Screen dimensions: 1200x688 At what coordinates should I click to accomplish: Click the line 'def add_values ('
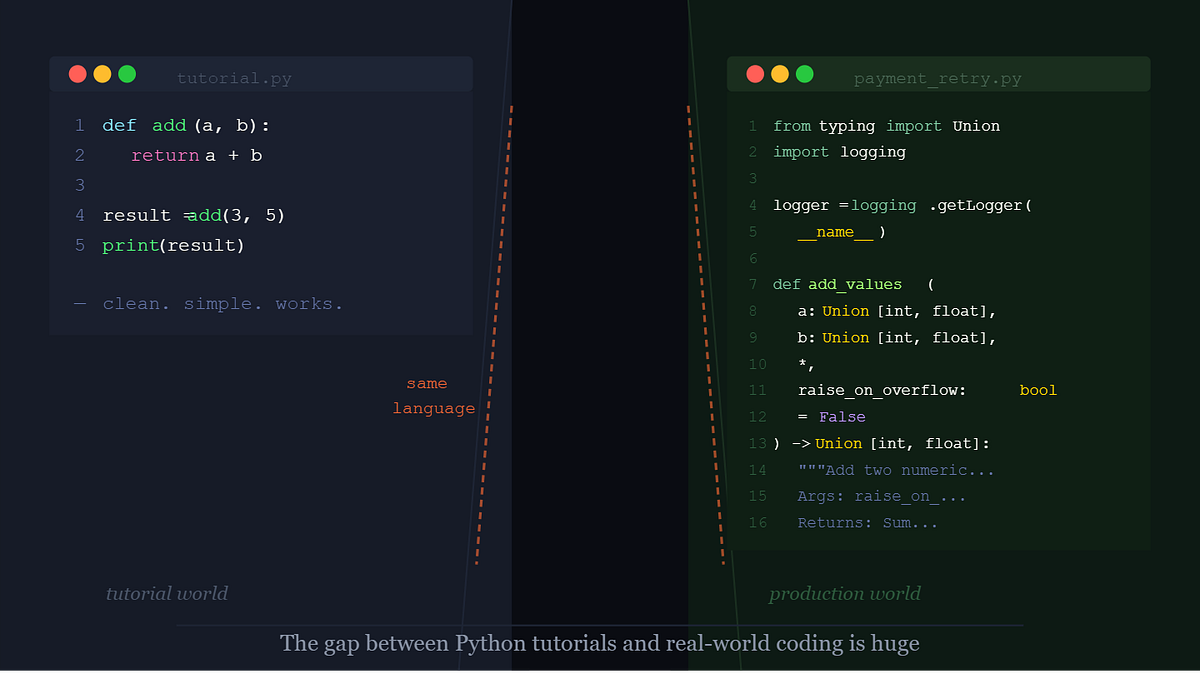point(853,284)
